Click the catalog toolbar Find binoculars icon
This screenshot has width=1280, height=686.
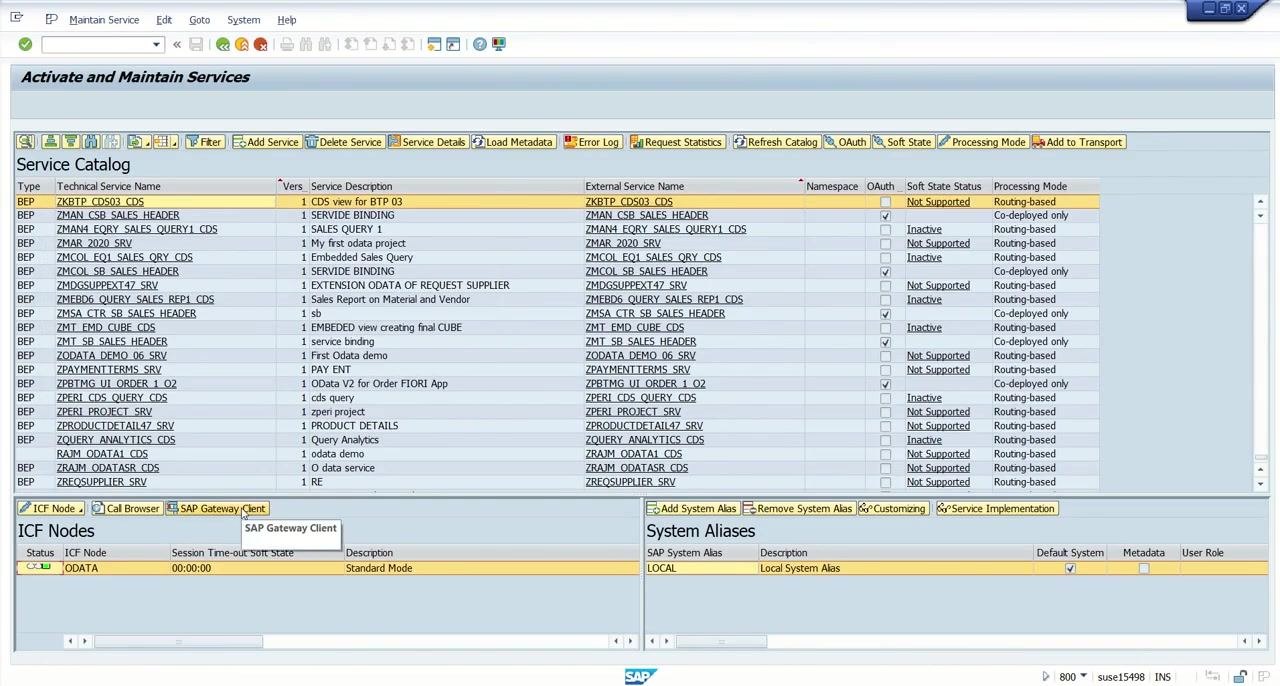click(x=91, y=142)
